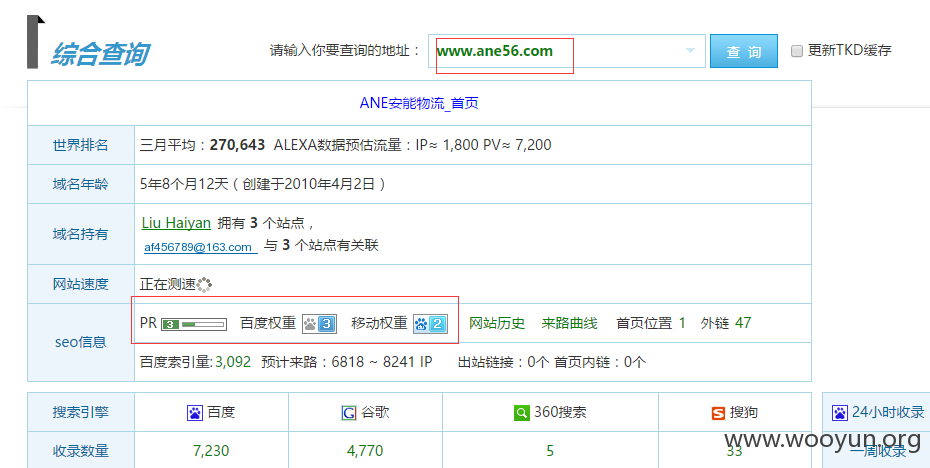Click the 综合查询 page heading
This screenshot has height=468, width=930.
pos(100,54)
